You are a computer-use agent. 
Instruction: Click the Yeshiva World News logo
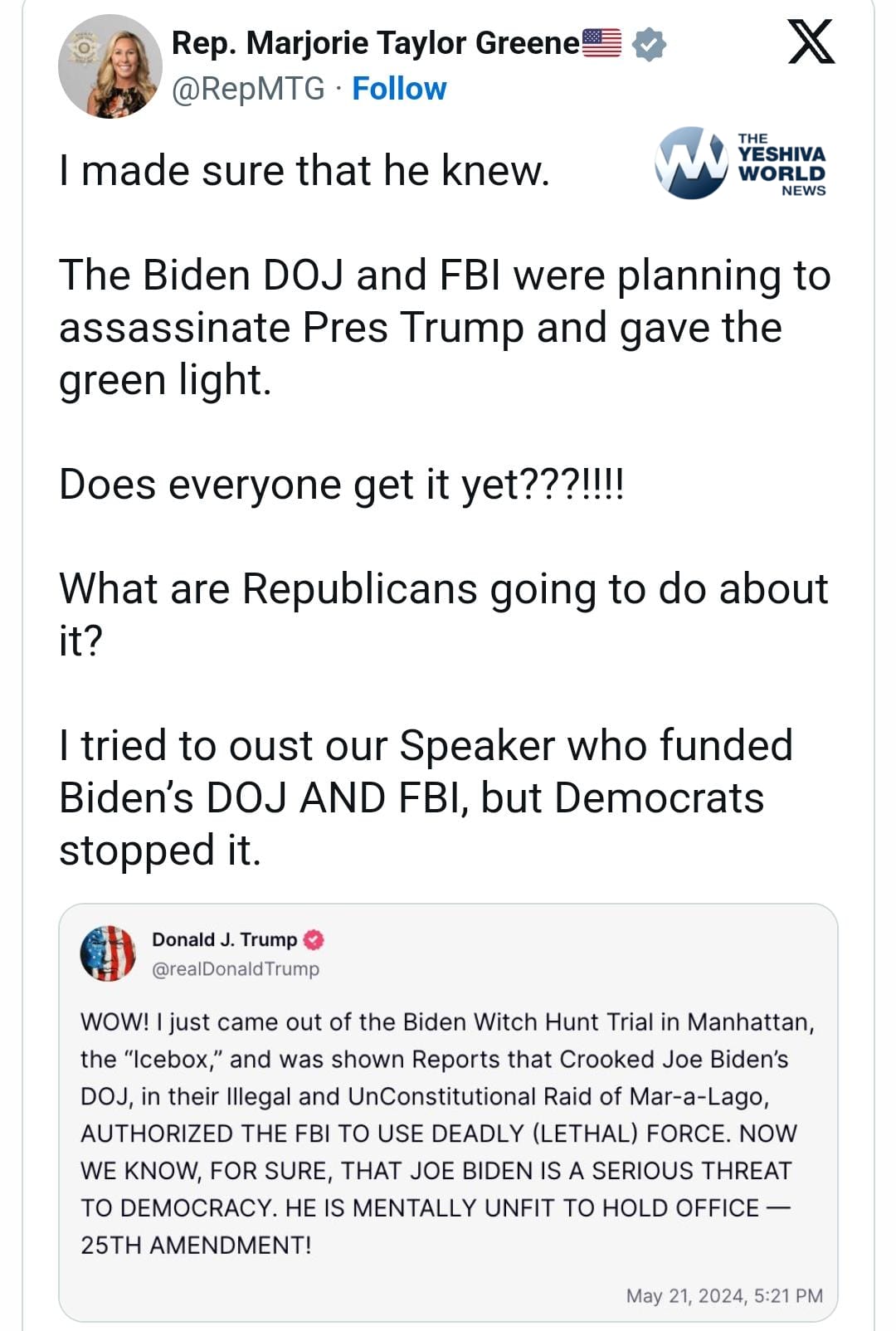click(x=740, y=163)
